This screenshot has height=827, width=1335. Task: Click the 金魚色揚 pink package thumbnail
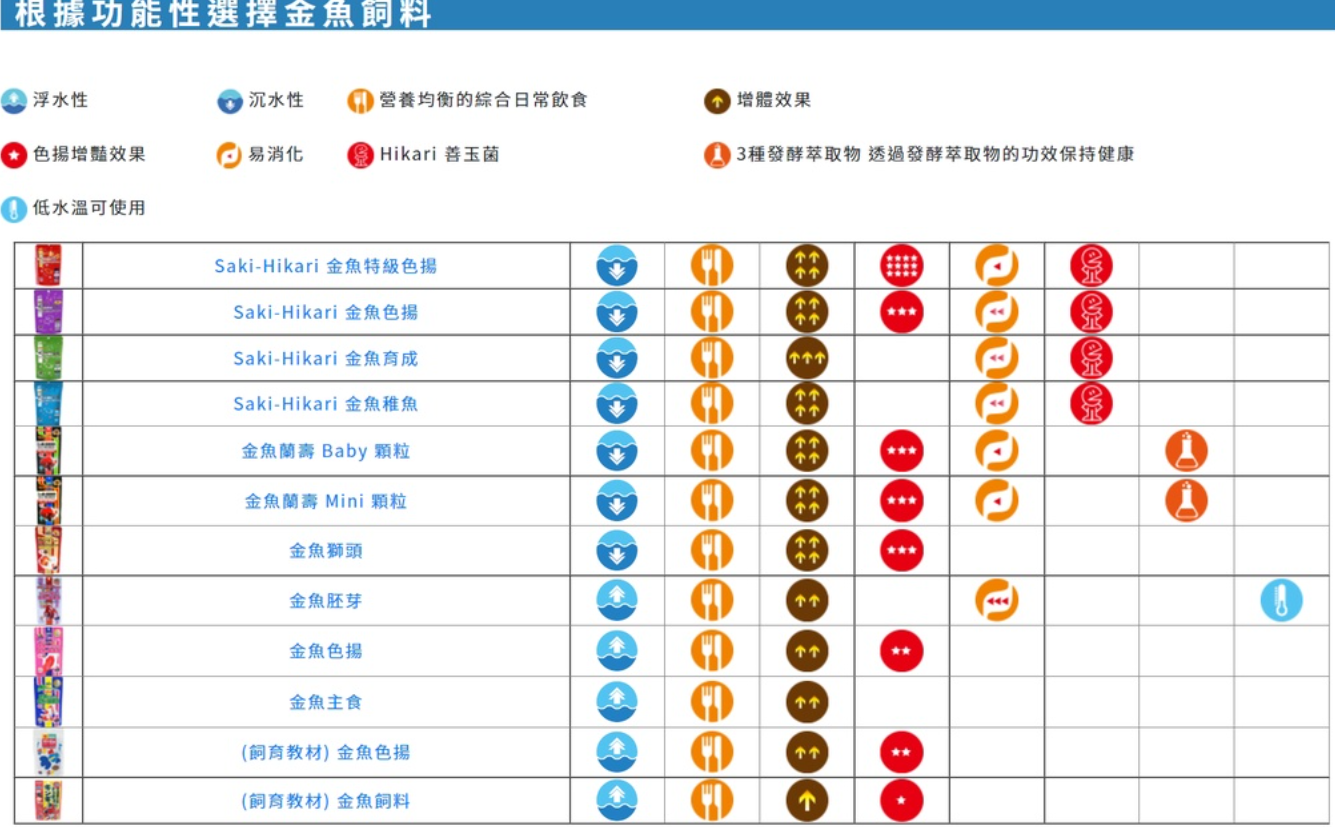click(x=48, y=651)
